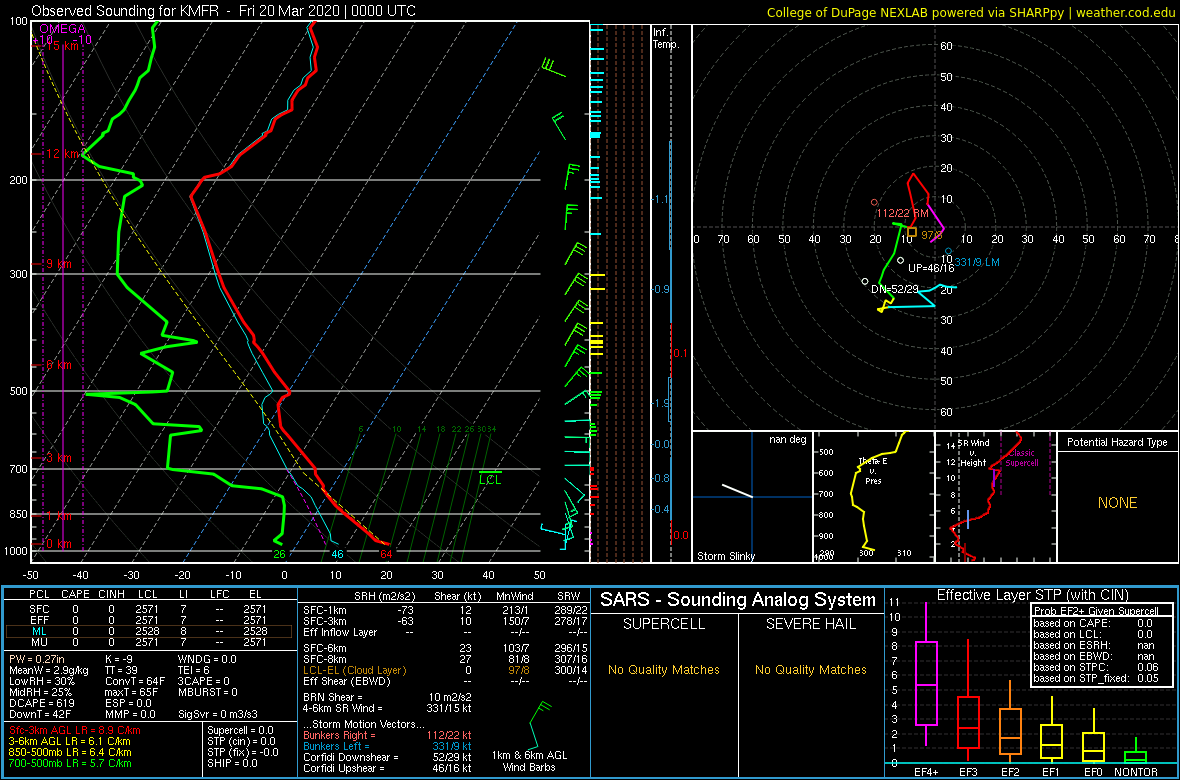Image resolution: width=1180 pixels, height=780 pixels.
Task: Click the weather.cod.edu NEXLAB credit text
Action: click(971, 11)
